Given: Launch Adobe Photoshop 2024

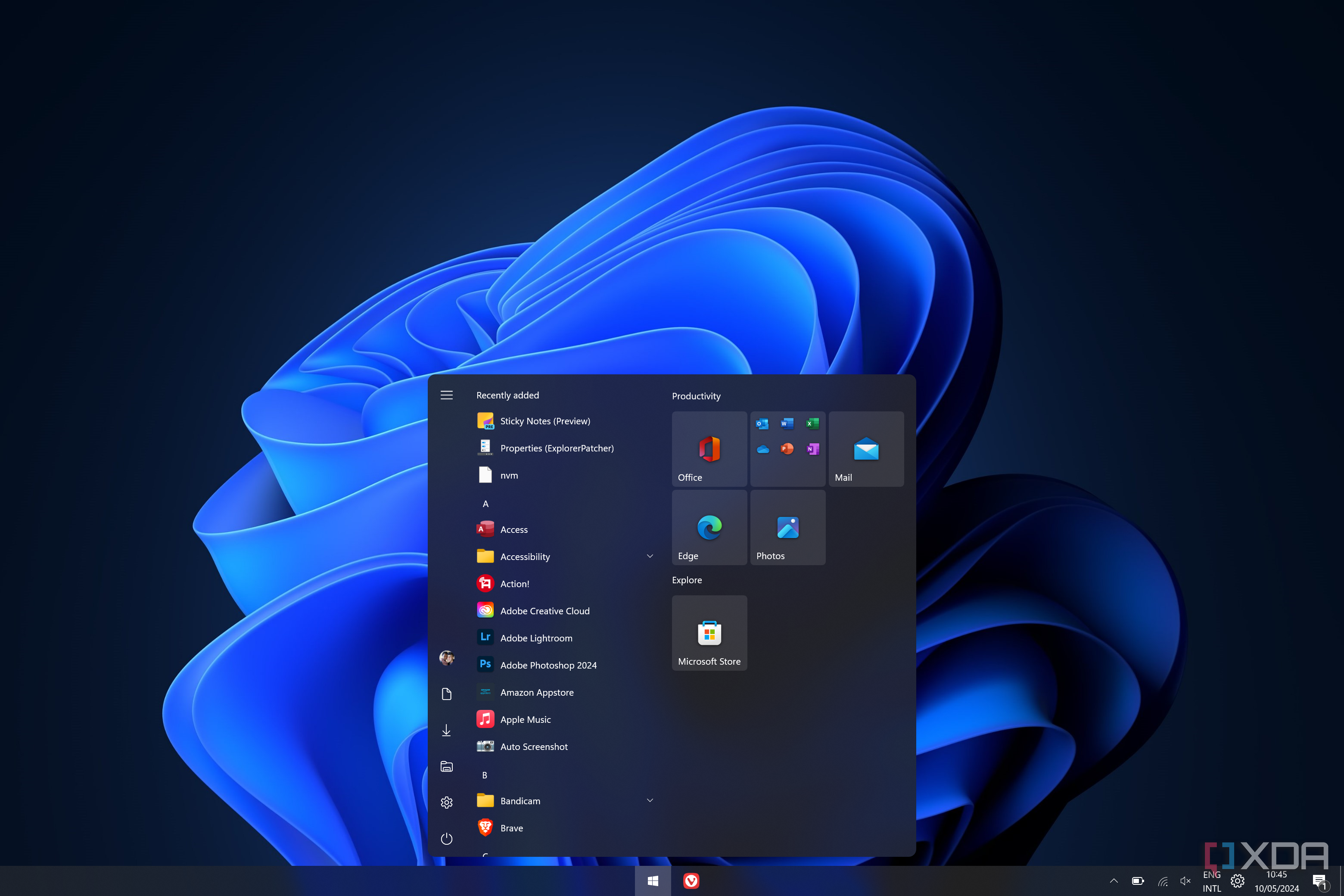Looking at the screenshot, I should [x=566, y=665].
